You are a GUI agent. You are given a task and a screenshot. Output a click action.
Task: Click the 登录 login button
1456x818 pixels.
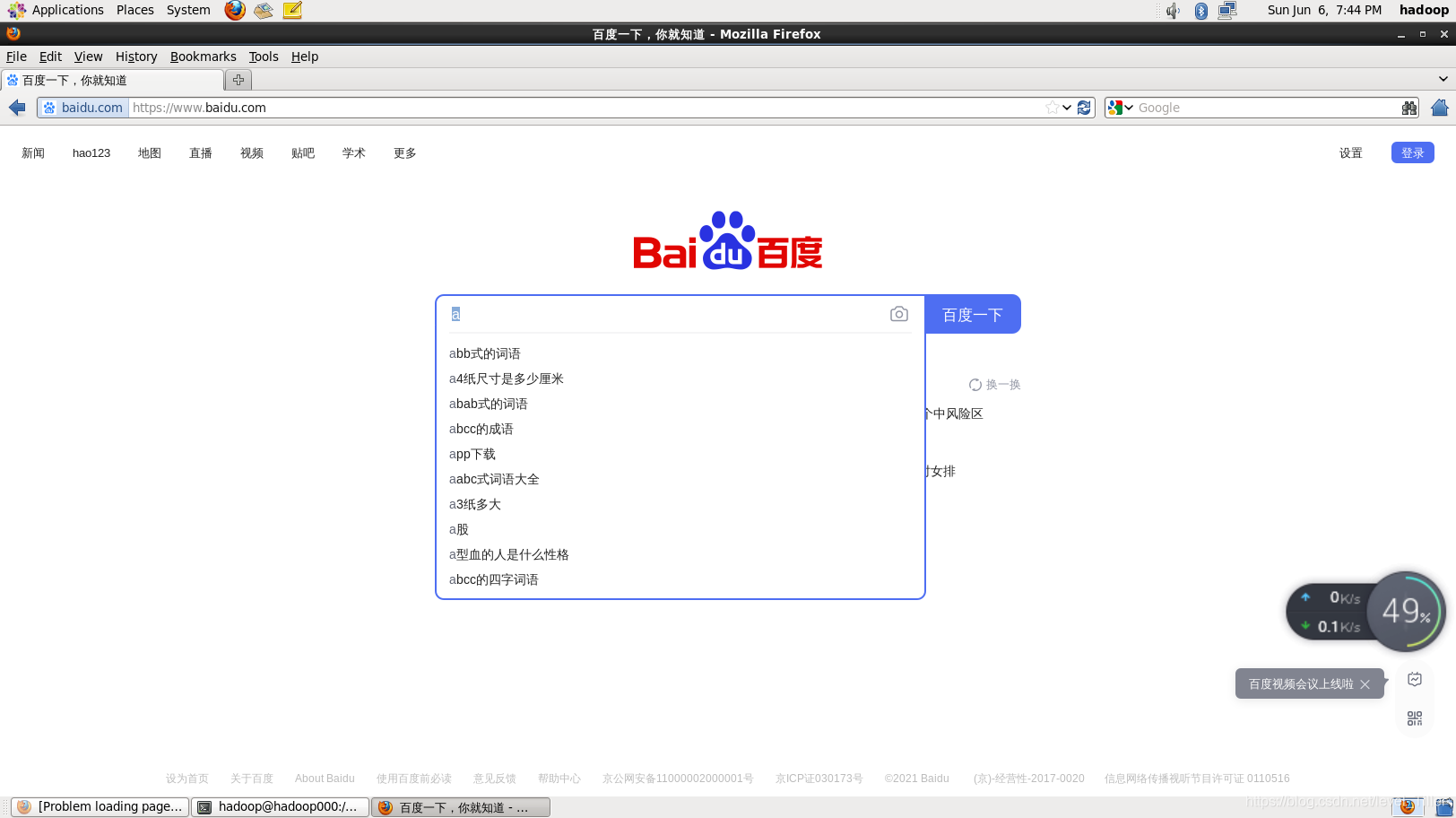[x=1413, y=152]
